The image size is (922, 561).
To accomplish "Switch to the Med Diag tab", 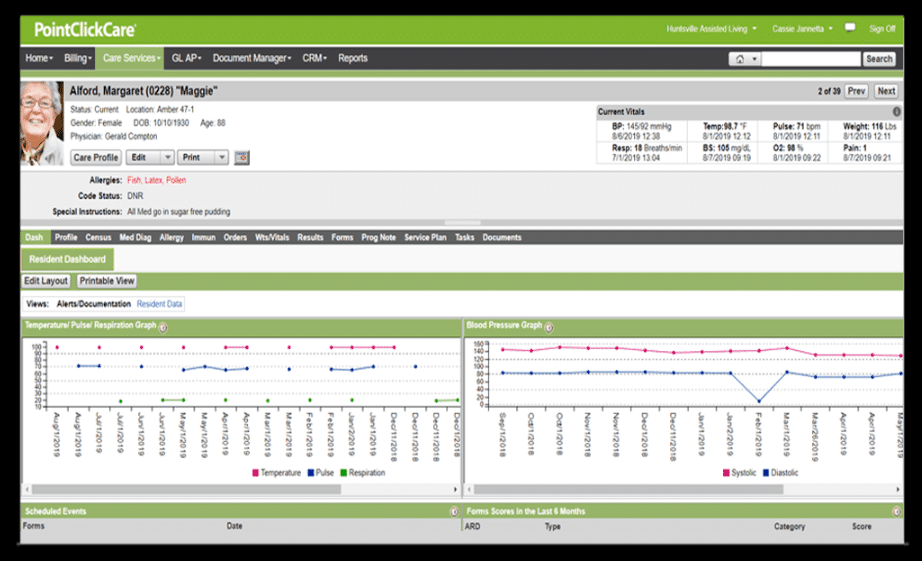I will [x=135, y=238].
